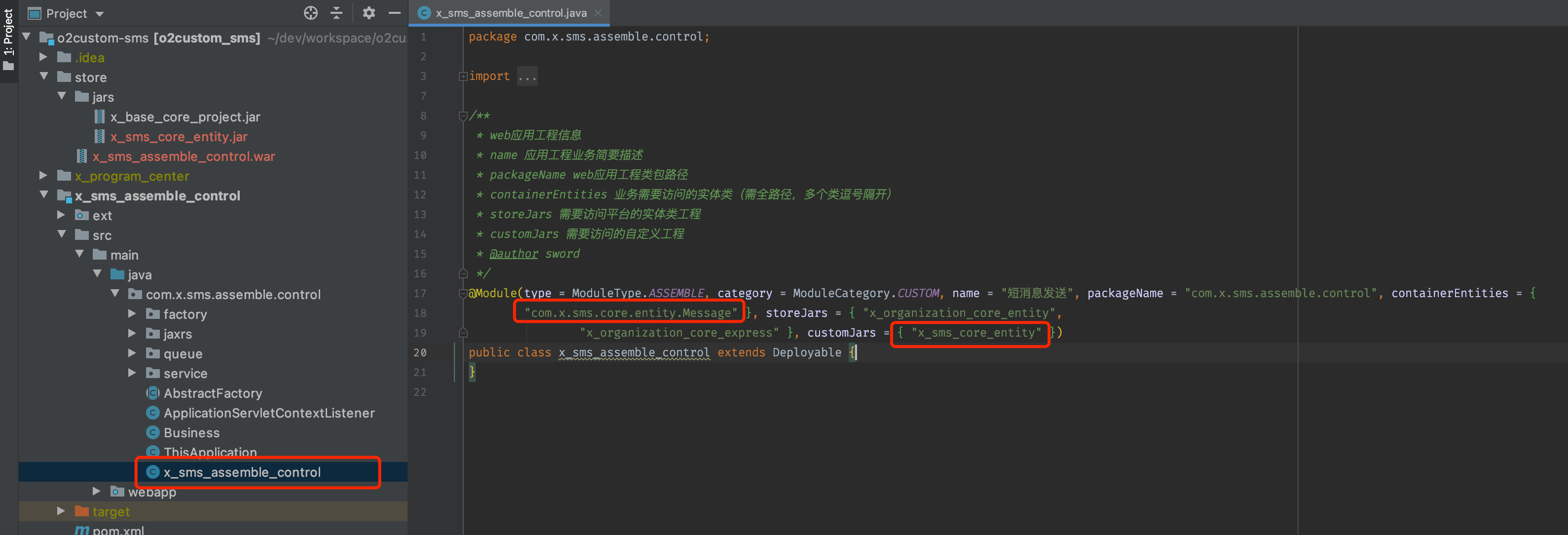1568x535 pixels.
Task: Click line number 17 in gutter
Action: click(420, 293)
